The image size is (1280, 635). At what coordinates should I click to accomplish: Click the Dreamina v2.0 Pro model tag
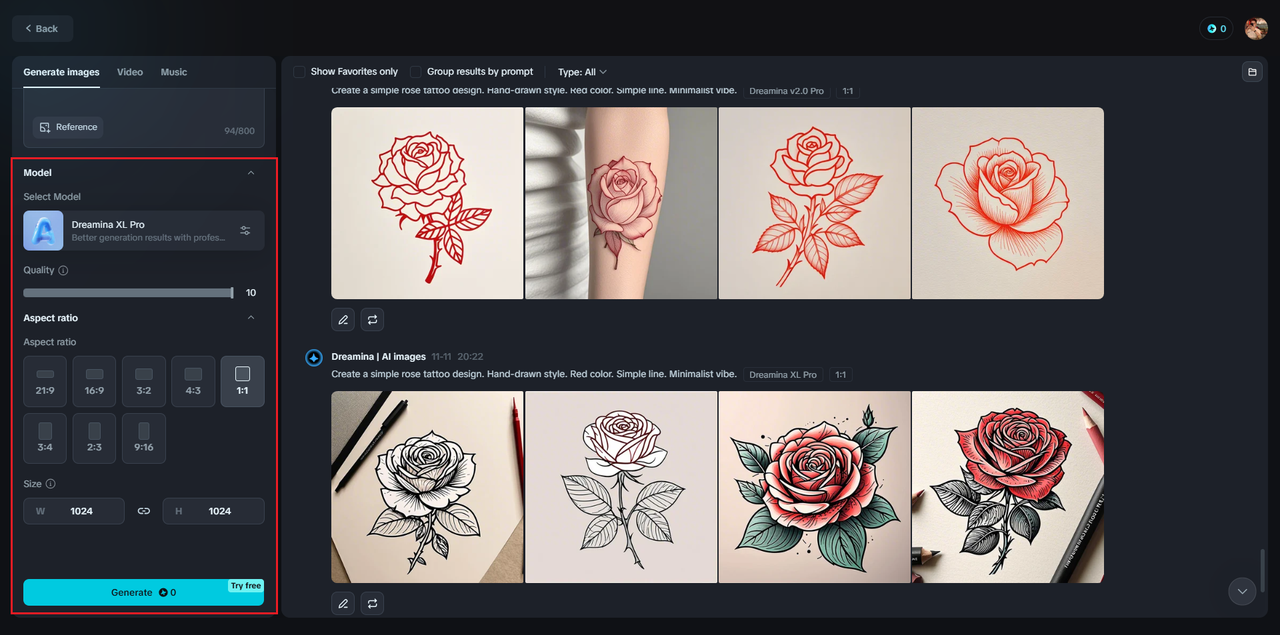click(x=786, y=91)
